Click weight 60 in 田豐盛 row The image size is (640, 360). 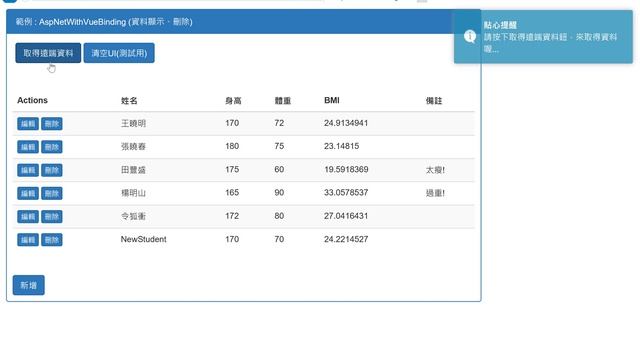(x=279, y=169)
